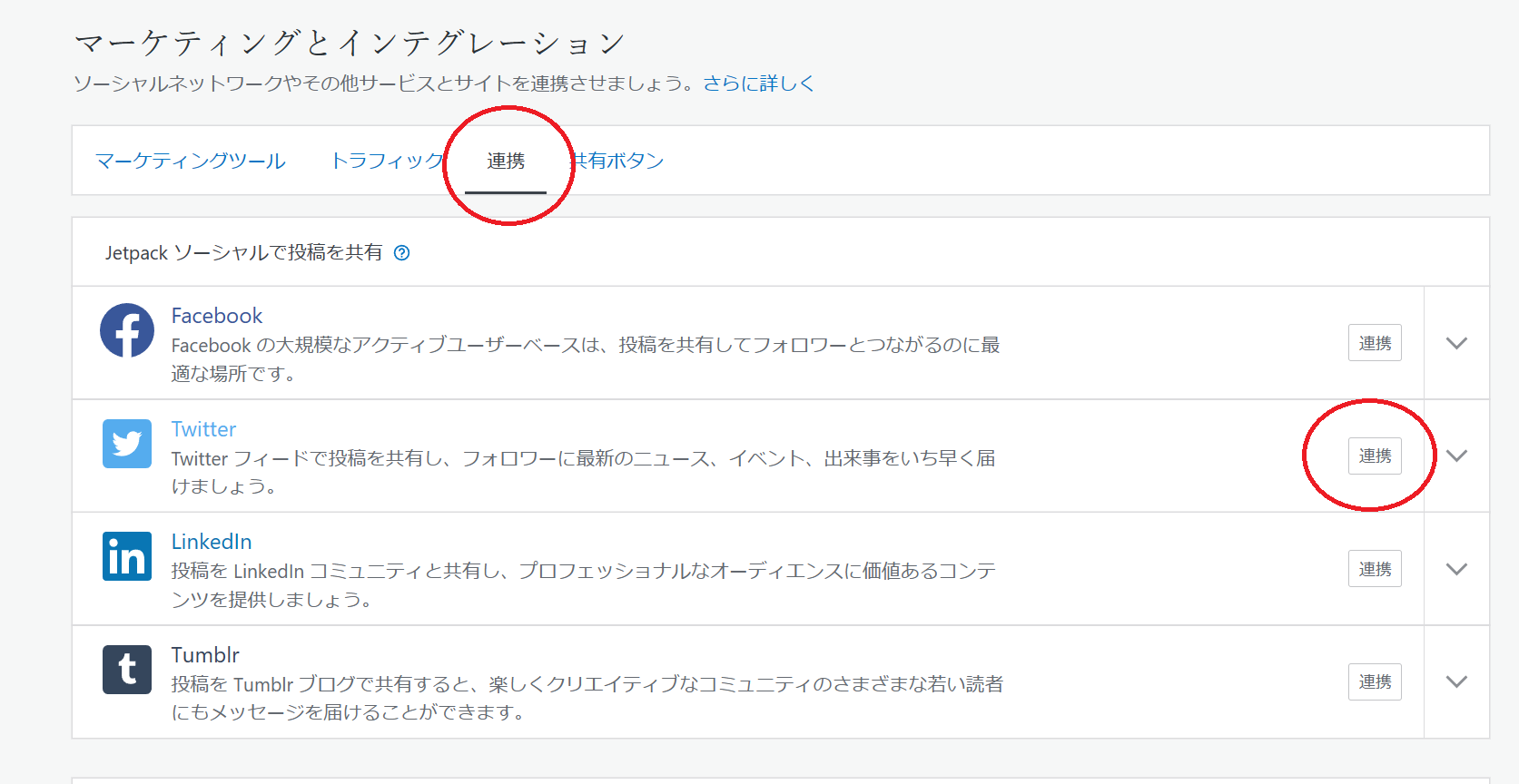Click the Twitter bird icon
The image size is (1519, 784).
coord(127,444)
